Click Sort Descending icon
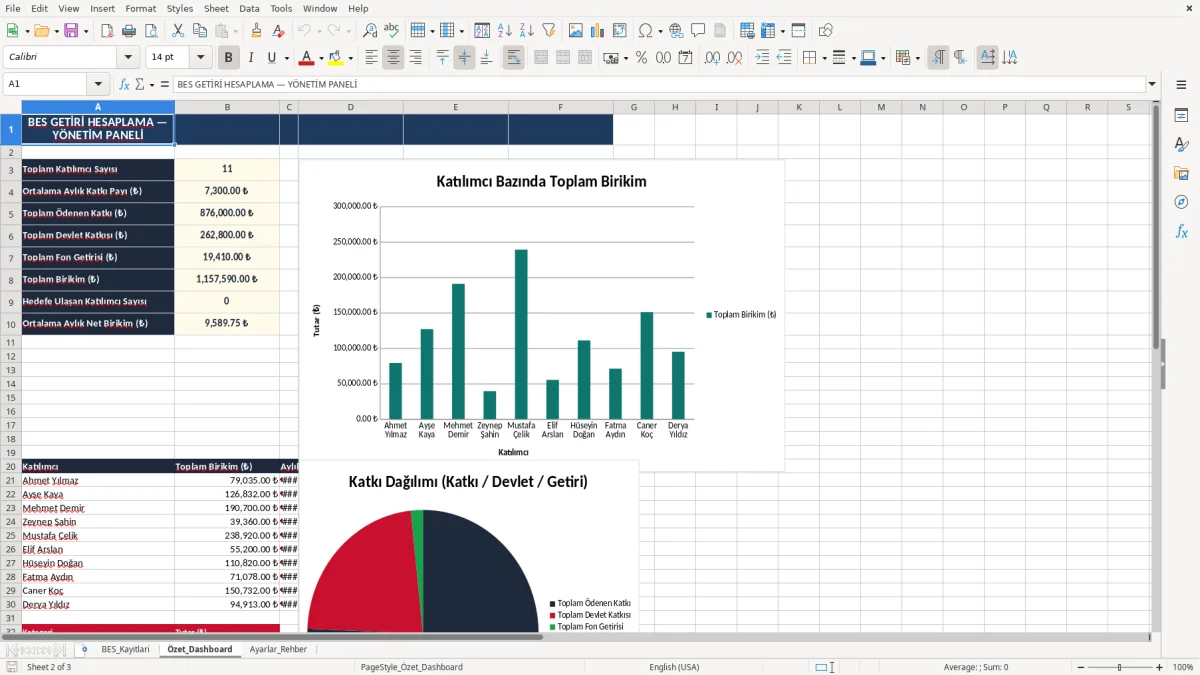The width and height of the screenshot is (1200, 675). (x=527, y=31)
